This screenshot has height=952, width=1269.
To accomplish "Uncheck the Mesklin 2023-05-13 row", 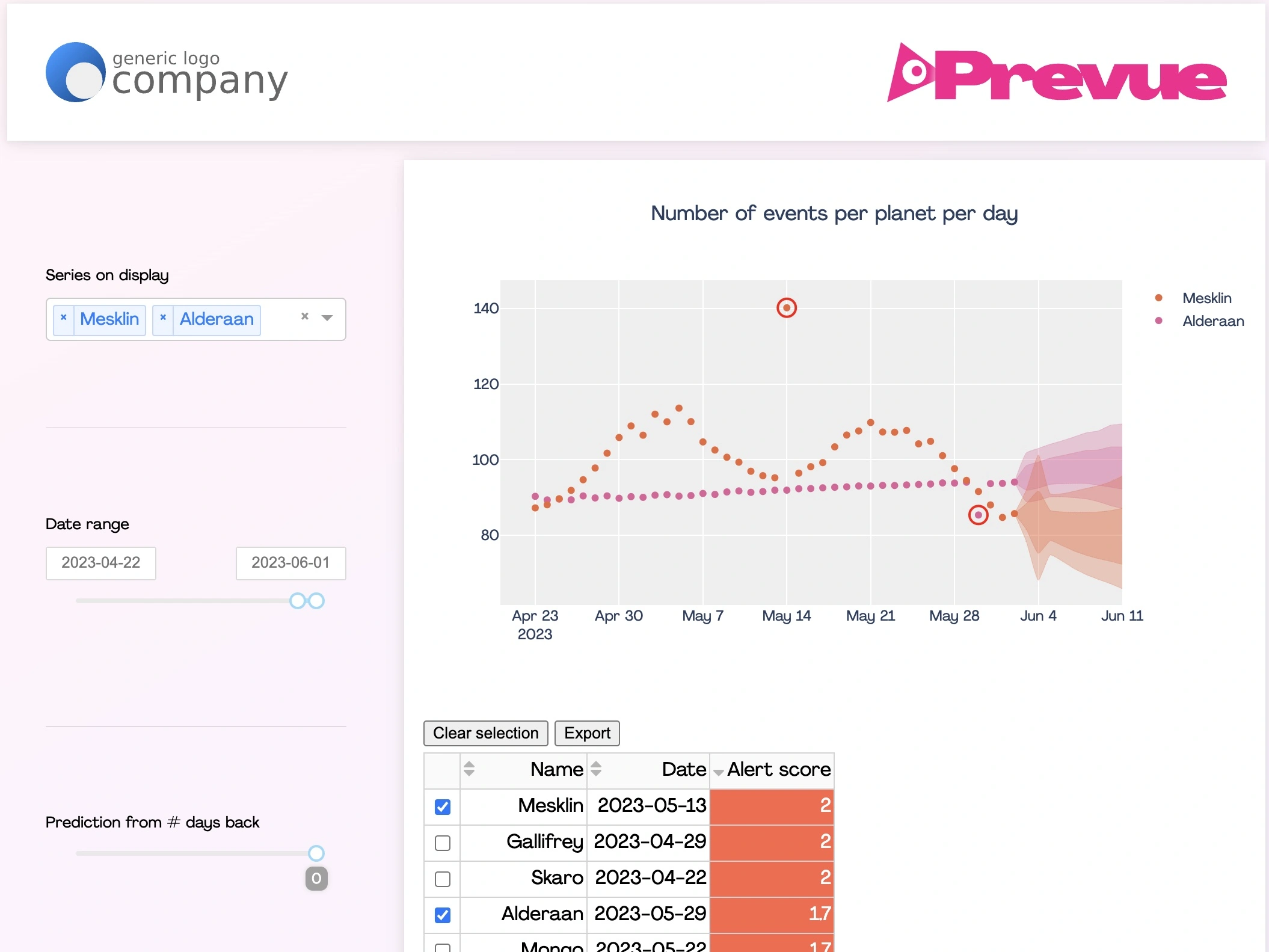I will click(443, 806).
